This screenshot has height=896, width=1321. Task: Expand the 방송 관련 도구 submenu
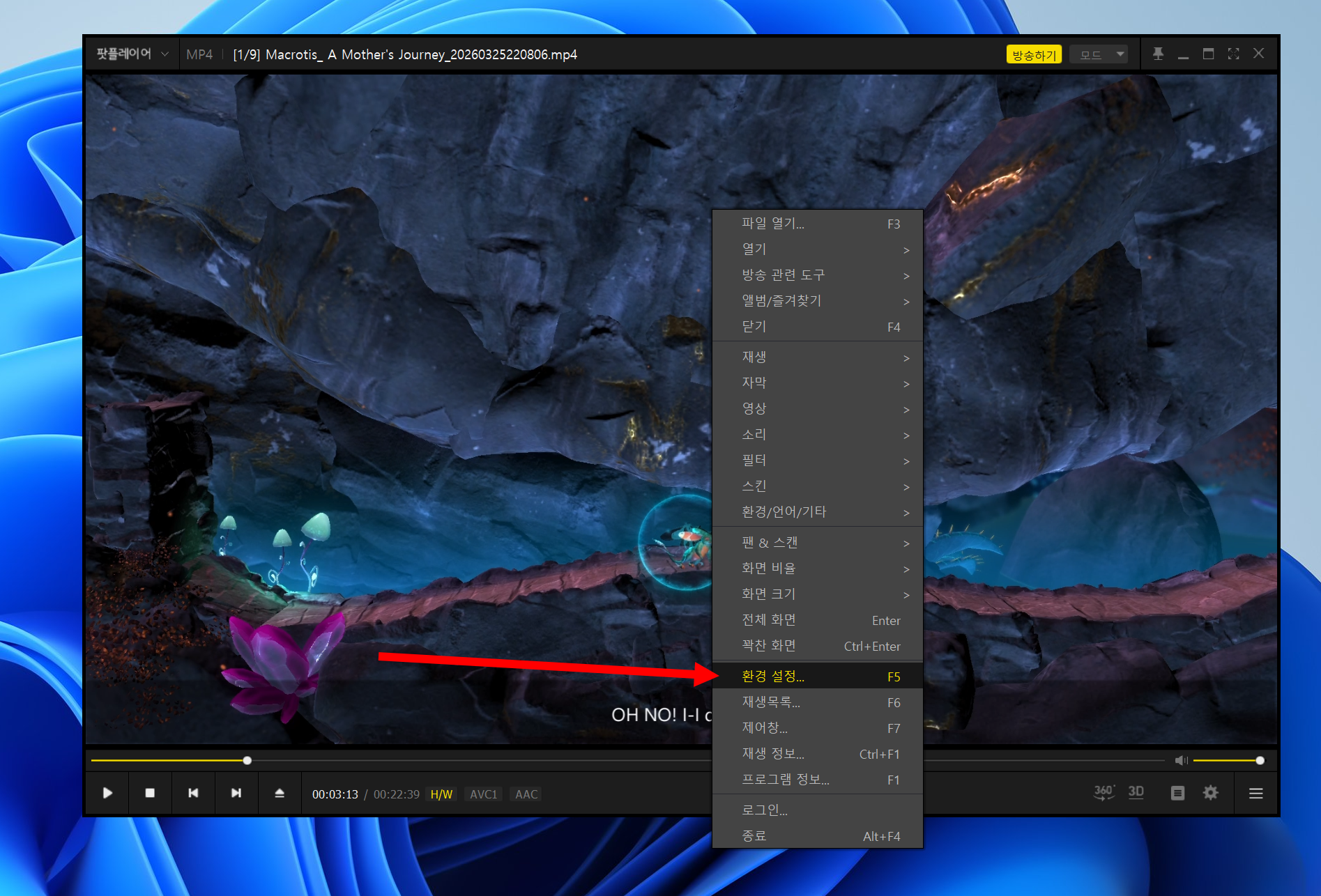tap(818, 275)
